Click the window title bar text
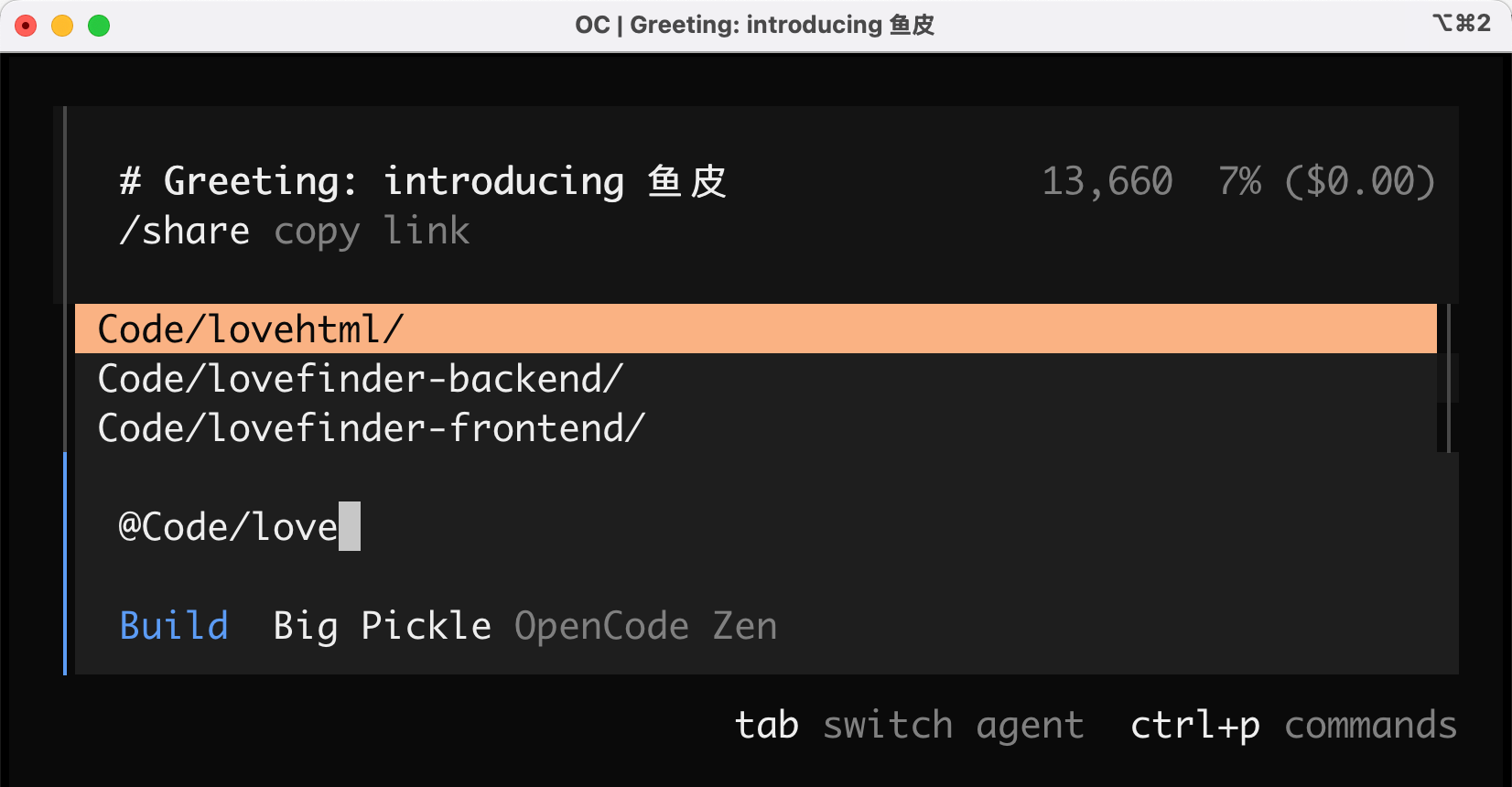Screen dimensions: 1512x787 pos(754,25)
